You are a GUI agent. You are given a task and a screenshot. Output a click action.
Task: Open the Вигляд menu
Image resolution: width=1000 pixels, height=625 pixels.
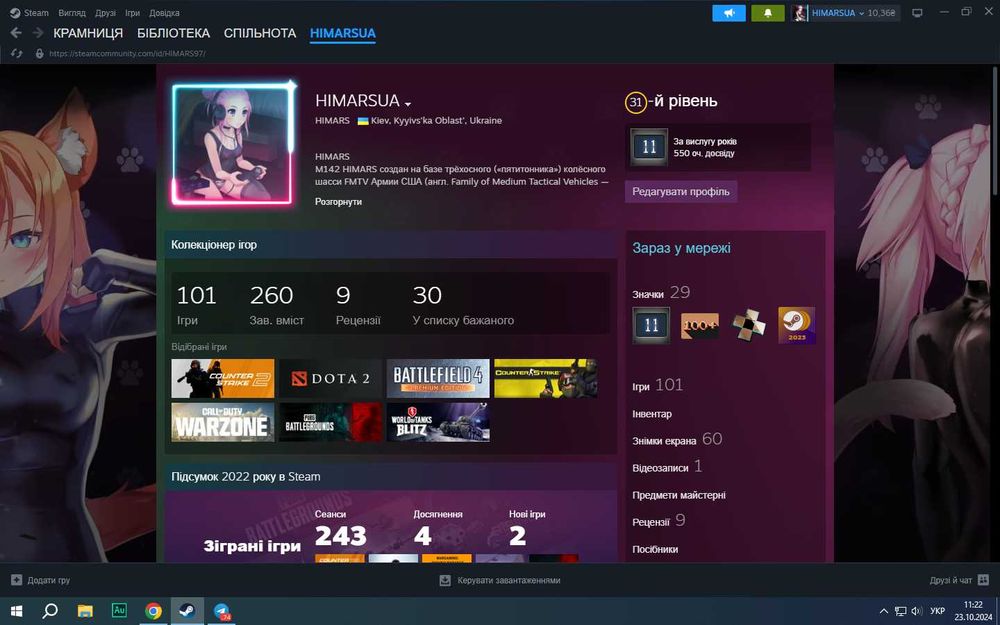(71, 13)
